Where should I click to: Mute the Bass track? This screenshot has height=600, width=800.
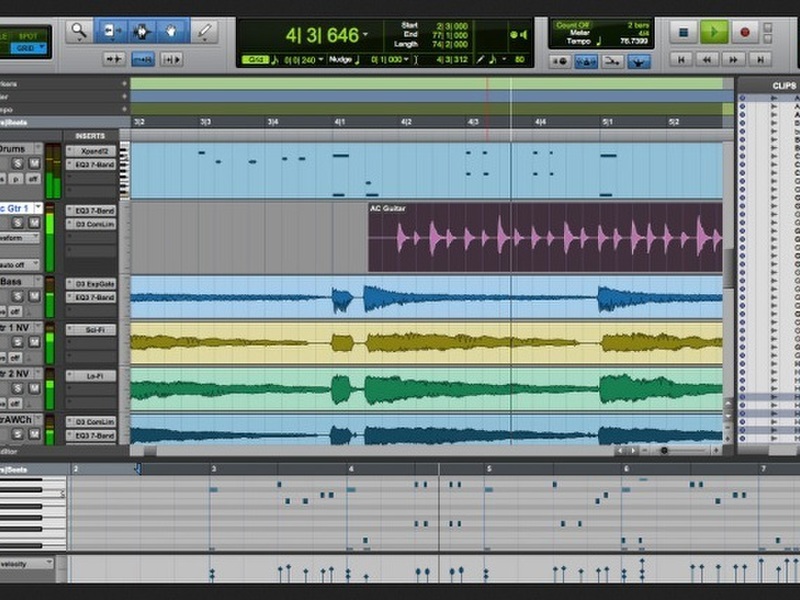(34, 297)
